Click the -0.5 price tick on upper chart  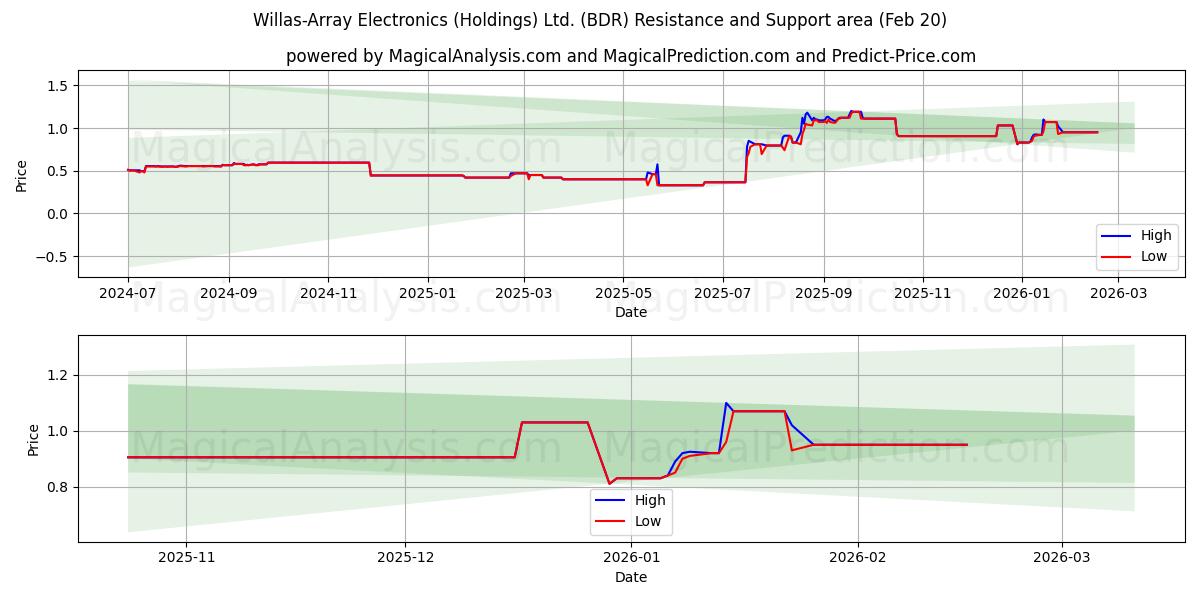(x=52, y=257)
